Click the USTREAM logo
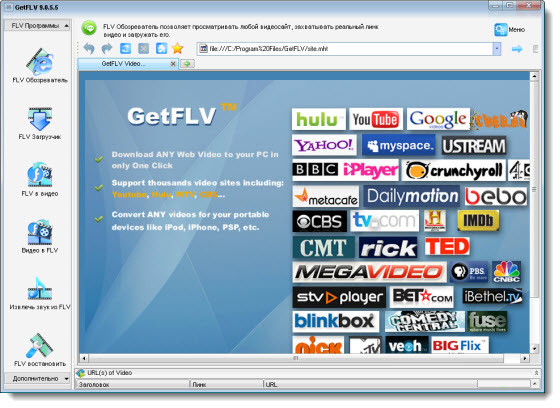The height and width of the screenshot is (408, 560). click(474, 146)
